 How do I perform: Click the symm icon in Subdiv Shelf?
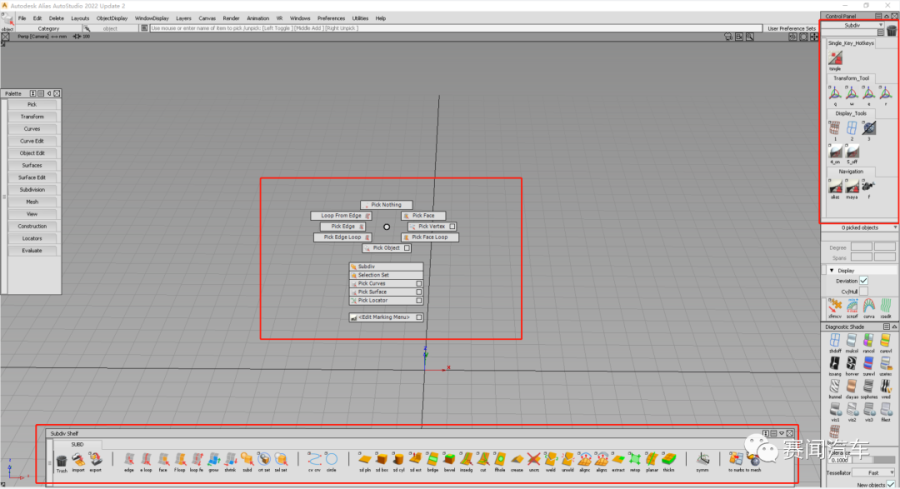click(x=703, y=460)
